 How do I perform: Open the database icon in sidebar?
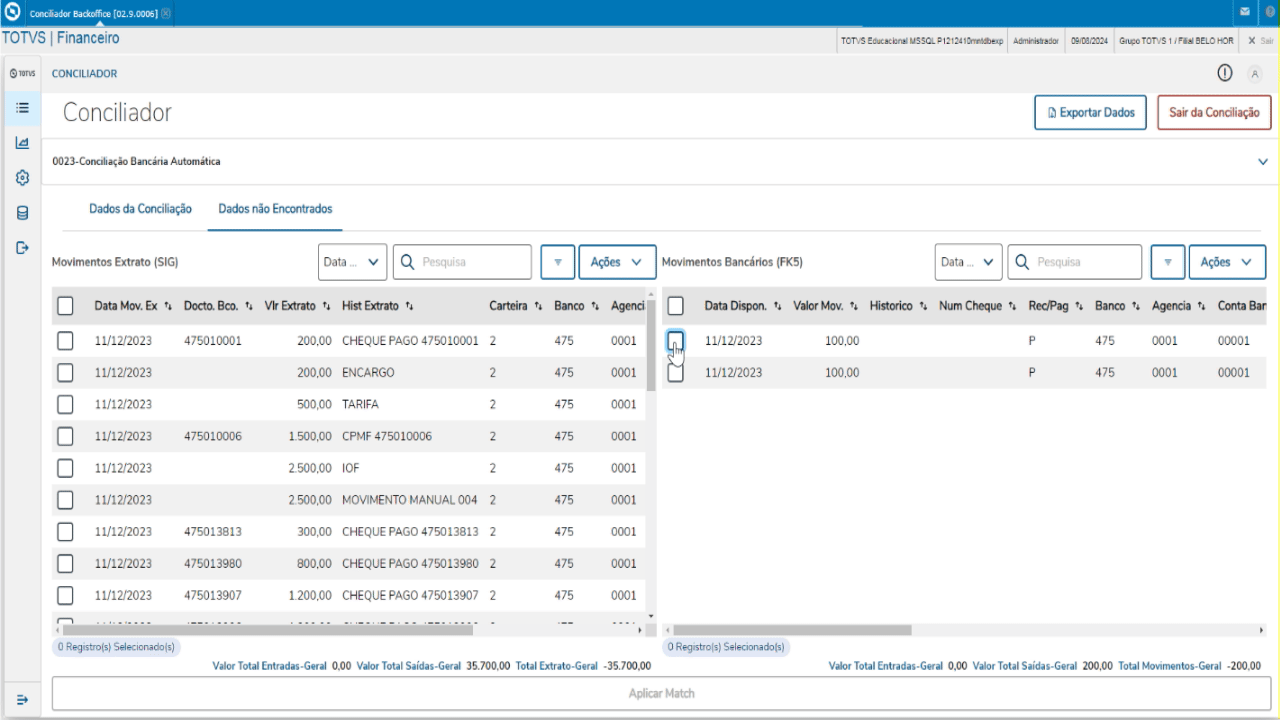[x=22, y=213]
